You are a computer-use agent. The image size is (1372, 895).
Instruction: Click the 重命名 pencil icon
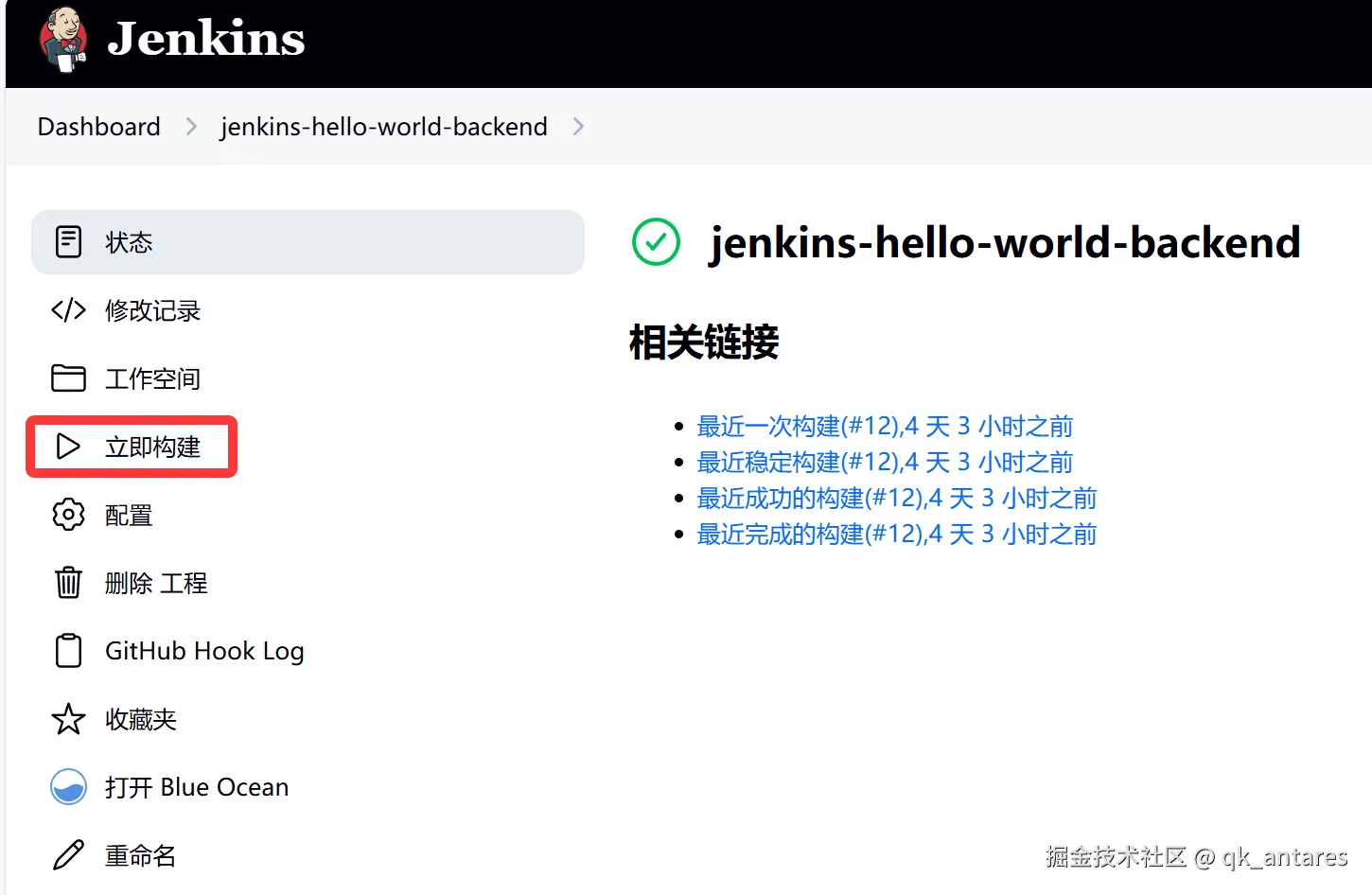coord(68,855)
